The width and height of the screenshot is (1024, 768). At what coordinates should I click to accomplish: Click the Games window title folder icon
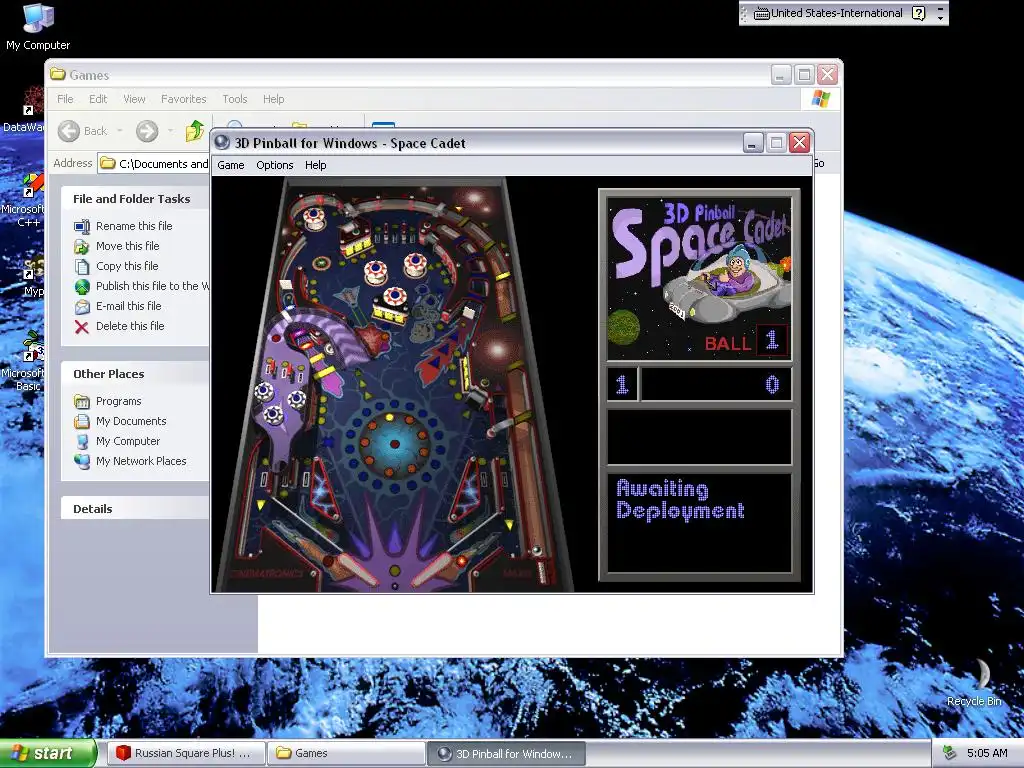[58, 74]
